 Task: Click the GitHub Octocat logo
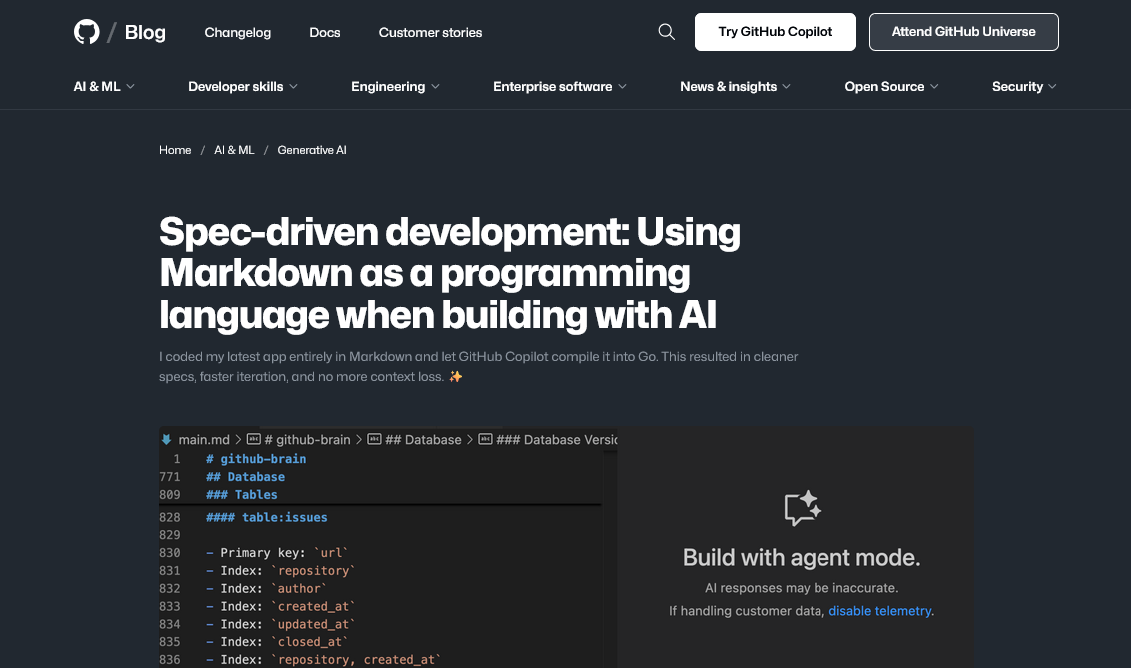87,32
